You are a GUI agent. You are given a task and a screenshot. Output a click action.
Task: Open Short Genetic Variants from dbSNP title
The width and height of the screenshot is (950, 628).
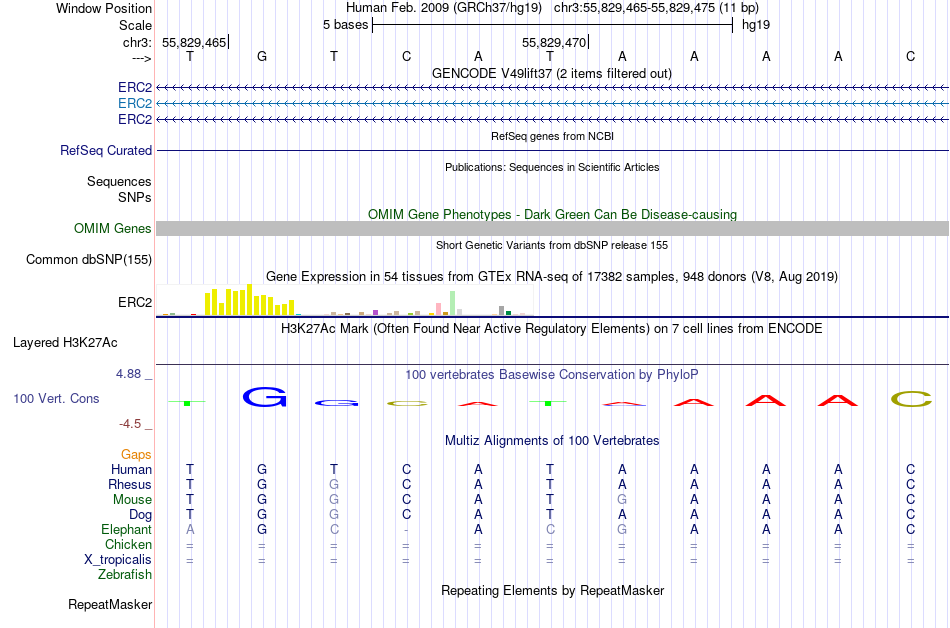click(x=552, y=245)
